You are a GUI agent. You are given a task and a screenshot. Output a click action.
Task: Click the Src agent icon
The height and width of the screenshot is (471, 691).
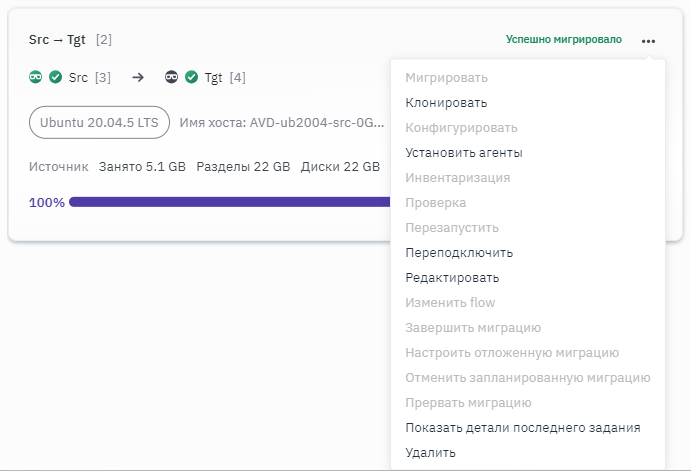37,77
